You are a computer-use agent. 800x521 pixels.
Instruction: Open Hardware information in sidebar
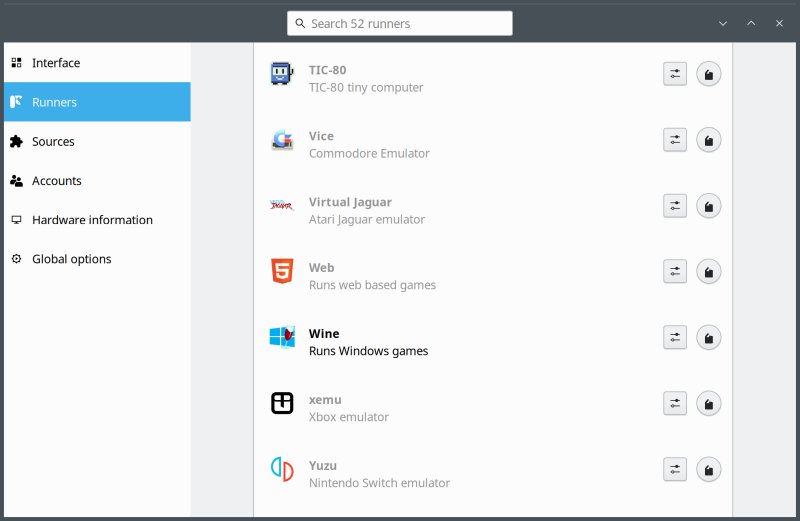tap(92, 220)
